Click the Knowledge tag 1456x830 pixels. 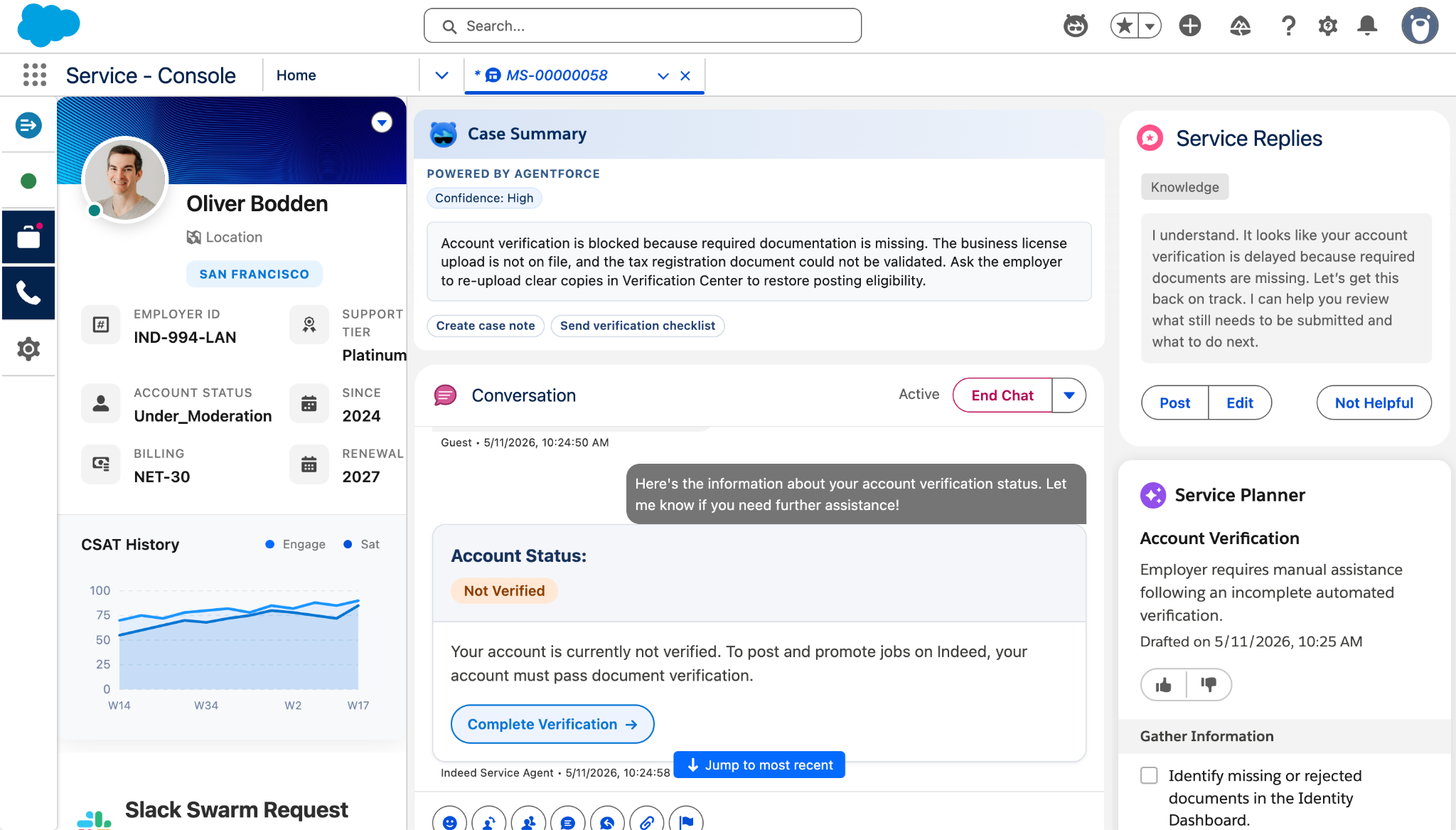1184,187
